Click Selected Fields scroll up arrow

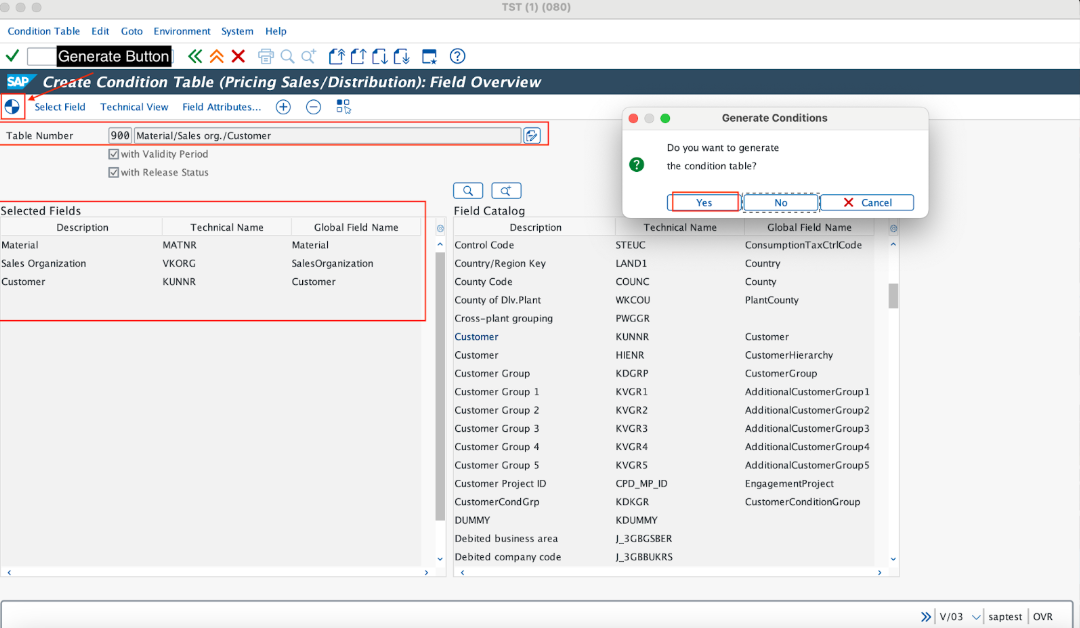click(x=440, y=244)
